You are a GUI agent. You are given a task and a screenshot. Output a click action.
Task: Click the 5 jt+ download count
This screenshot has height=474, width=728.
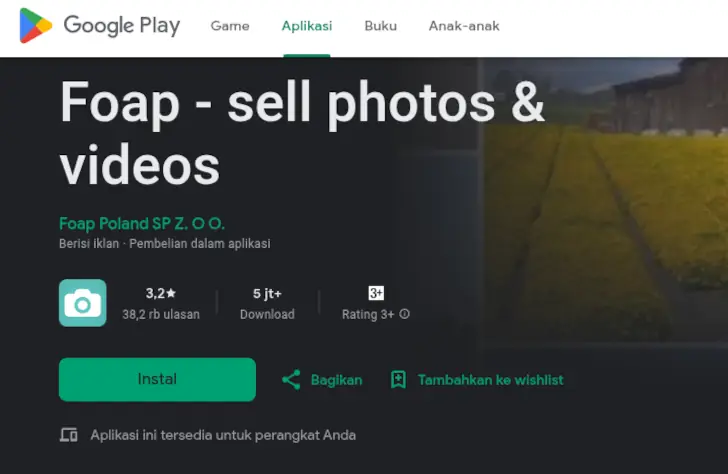(267, 294)
